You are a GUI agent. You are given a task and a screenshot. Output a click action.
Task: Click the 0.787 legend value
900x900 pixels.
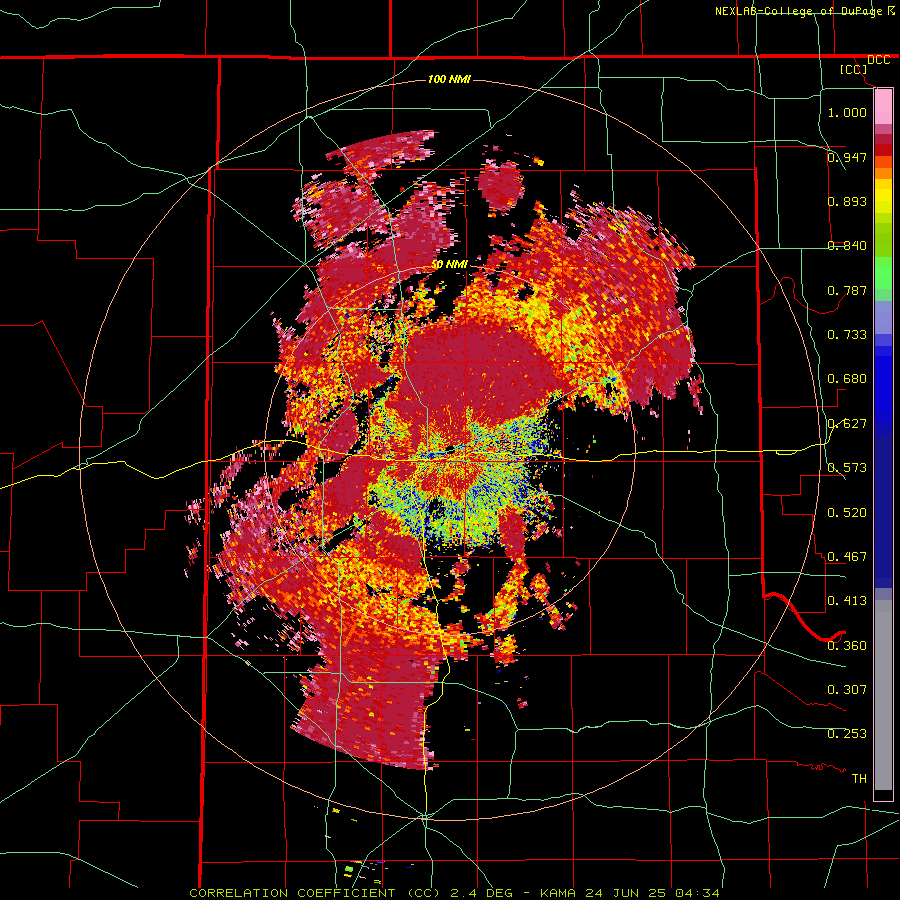coord(847,290)
